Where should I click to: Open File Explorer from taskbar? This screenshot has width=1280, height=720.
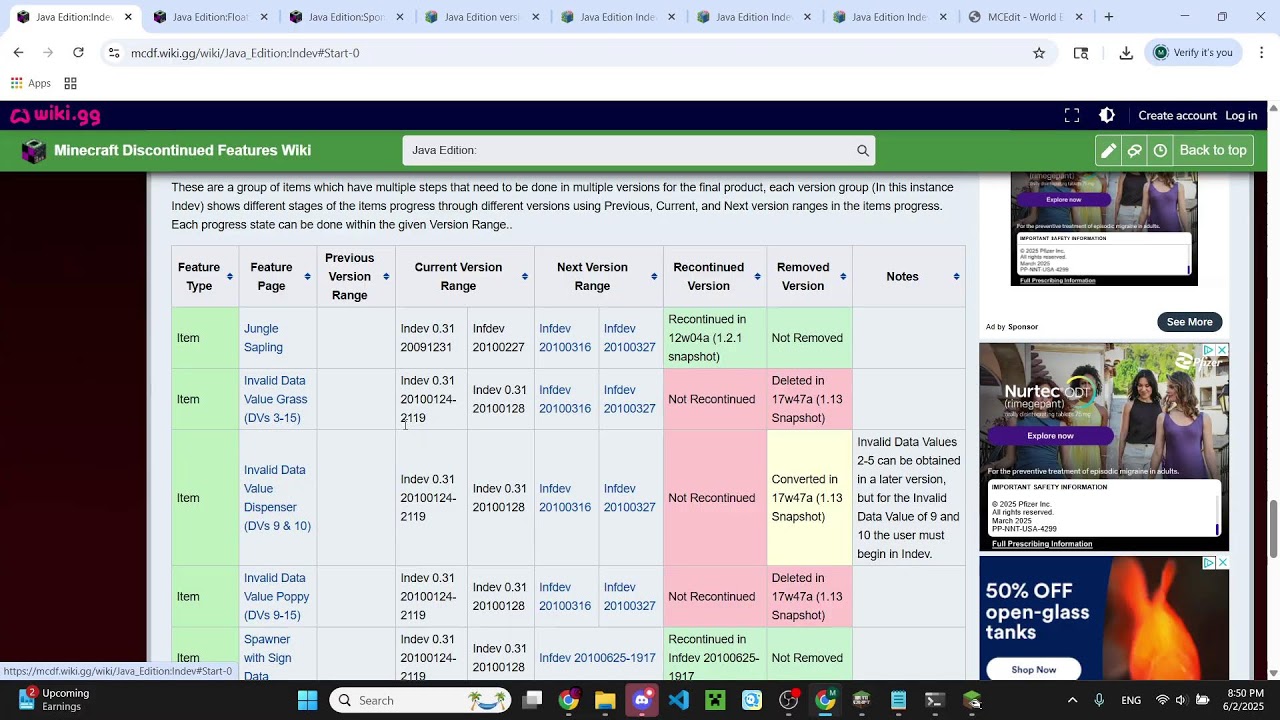[x=605, y=700]
